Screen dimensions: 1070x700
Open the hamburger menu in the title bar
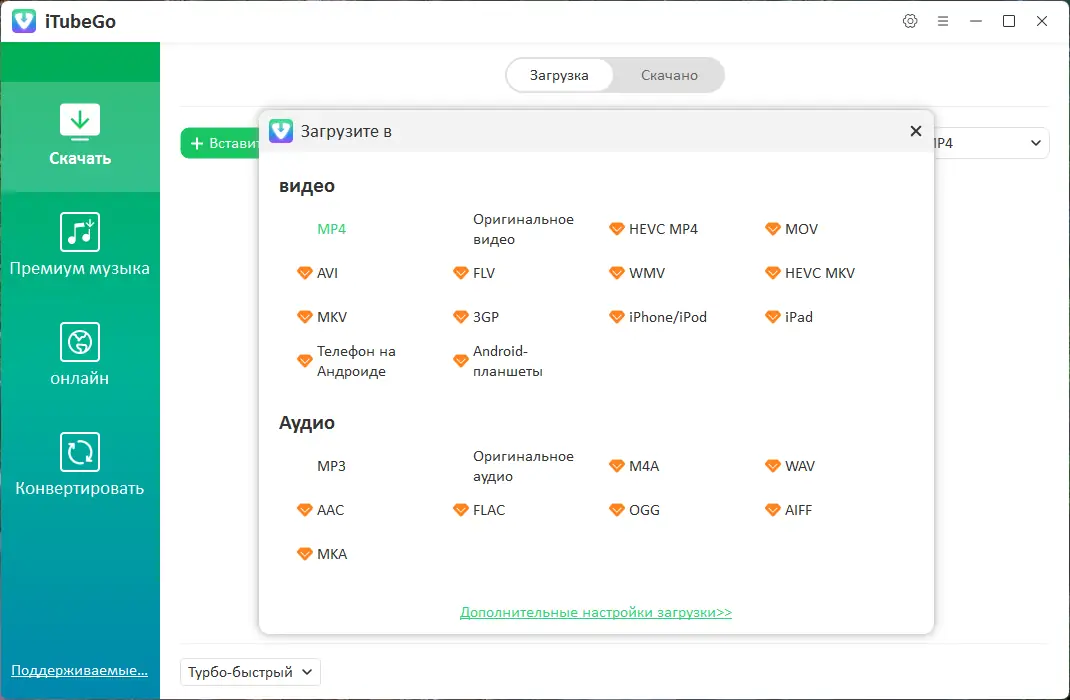pos(943,21)
